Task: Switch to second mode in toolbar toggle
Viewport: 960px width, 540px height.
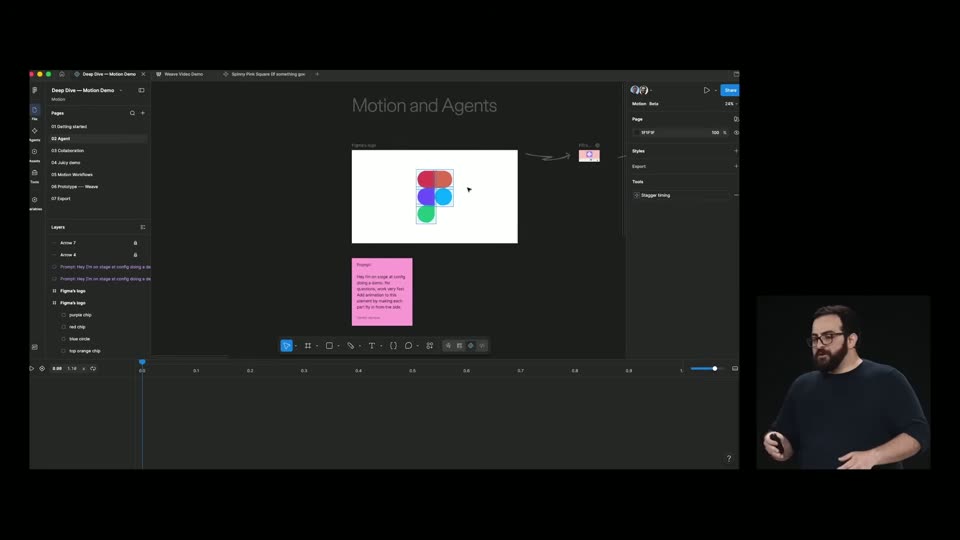Action: click(x=460, y=346)
